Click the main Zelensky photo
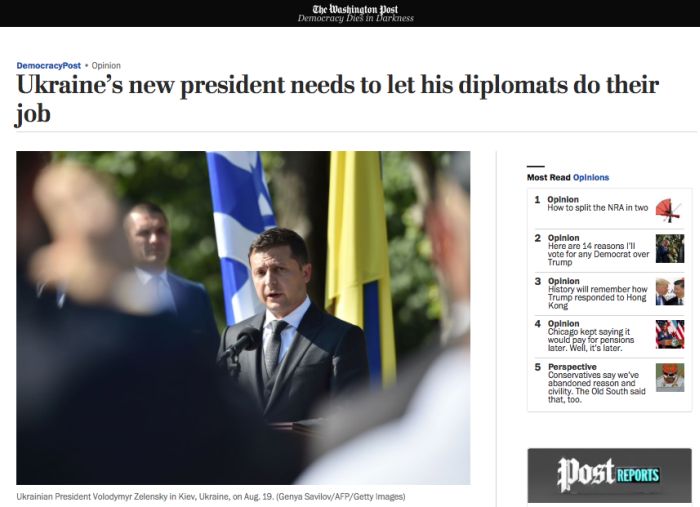700x507 pixels. [x=243, y=318]
